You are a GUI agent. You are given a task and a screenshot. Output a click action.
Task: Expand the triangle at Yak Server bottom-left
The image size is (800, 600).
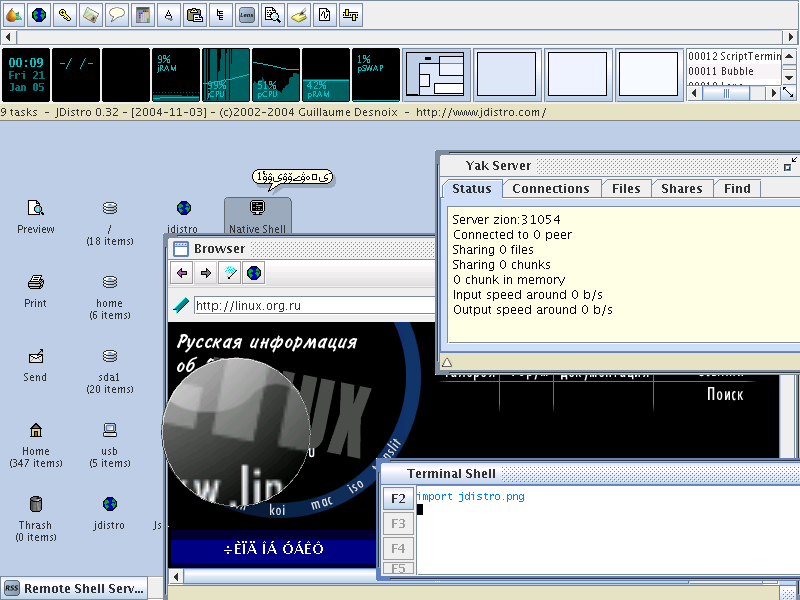point(447,362)
